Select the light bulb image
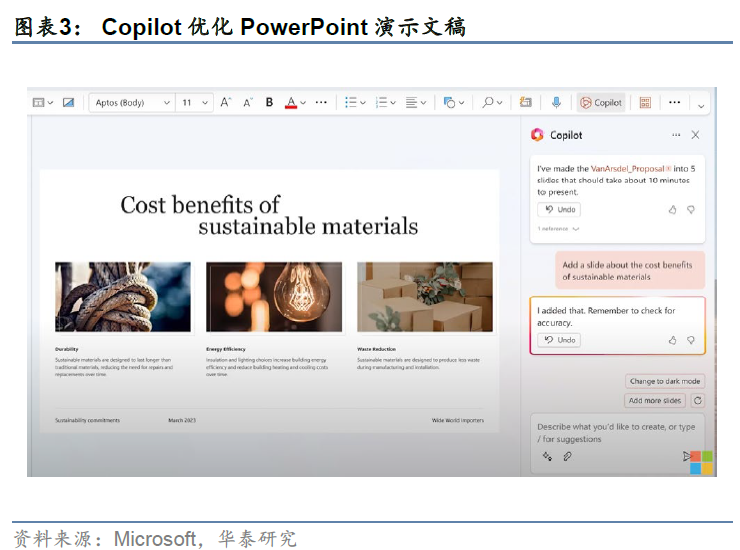Screen dimensions: 740x550 [274, 297]
